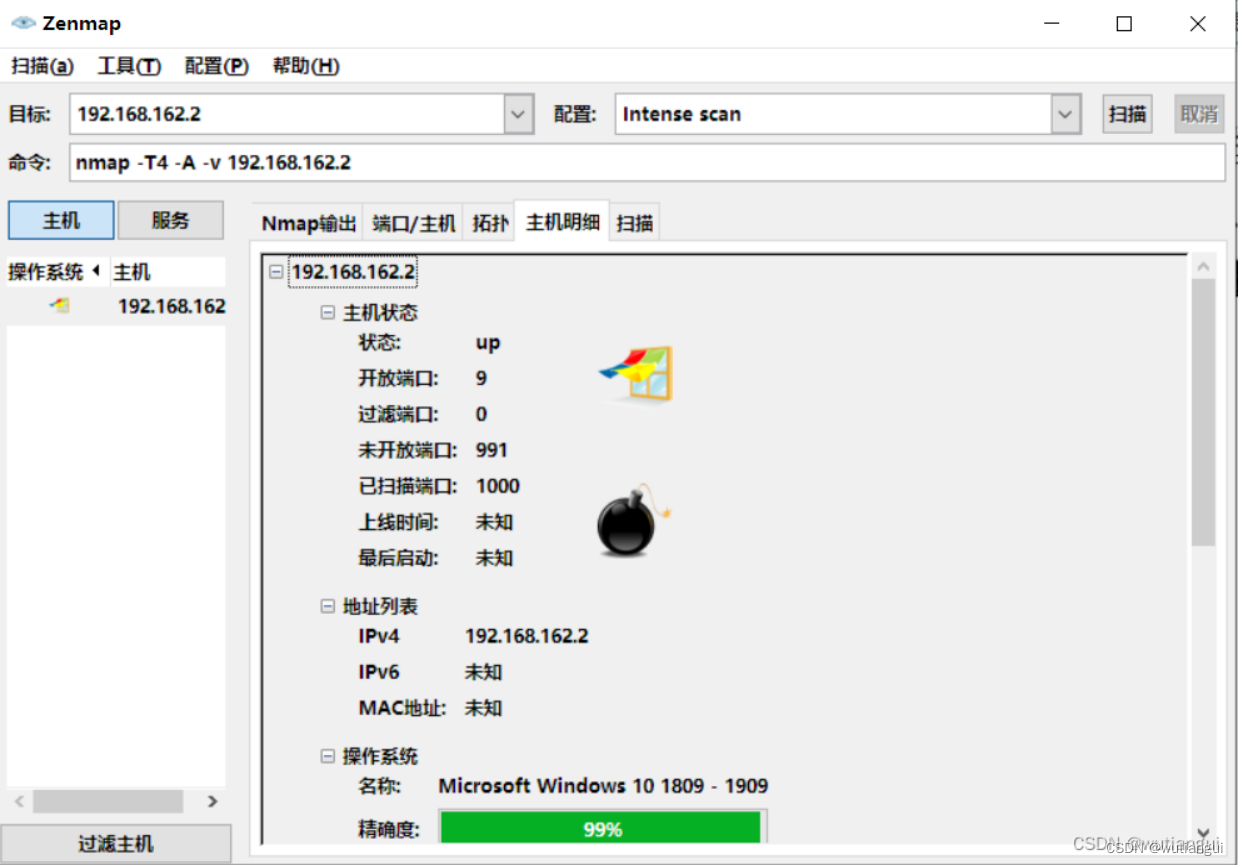Collapse the 操作系统 section
The height and width of the screenshot is (865, 1238).
click(x=327, y=757)
